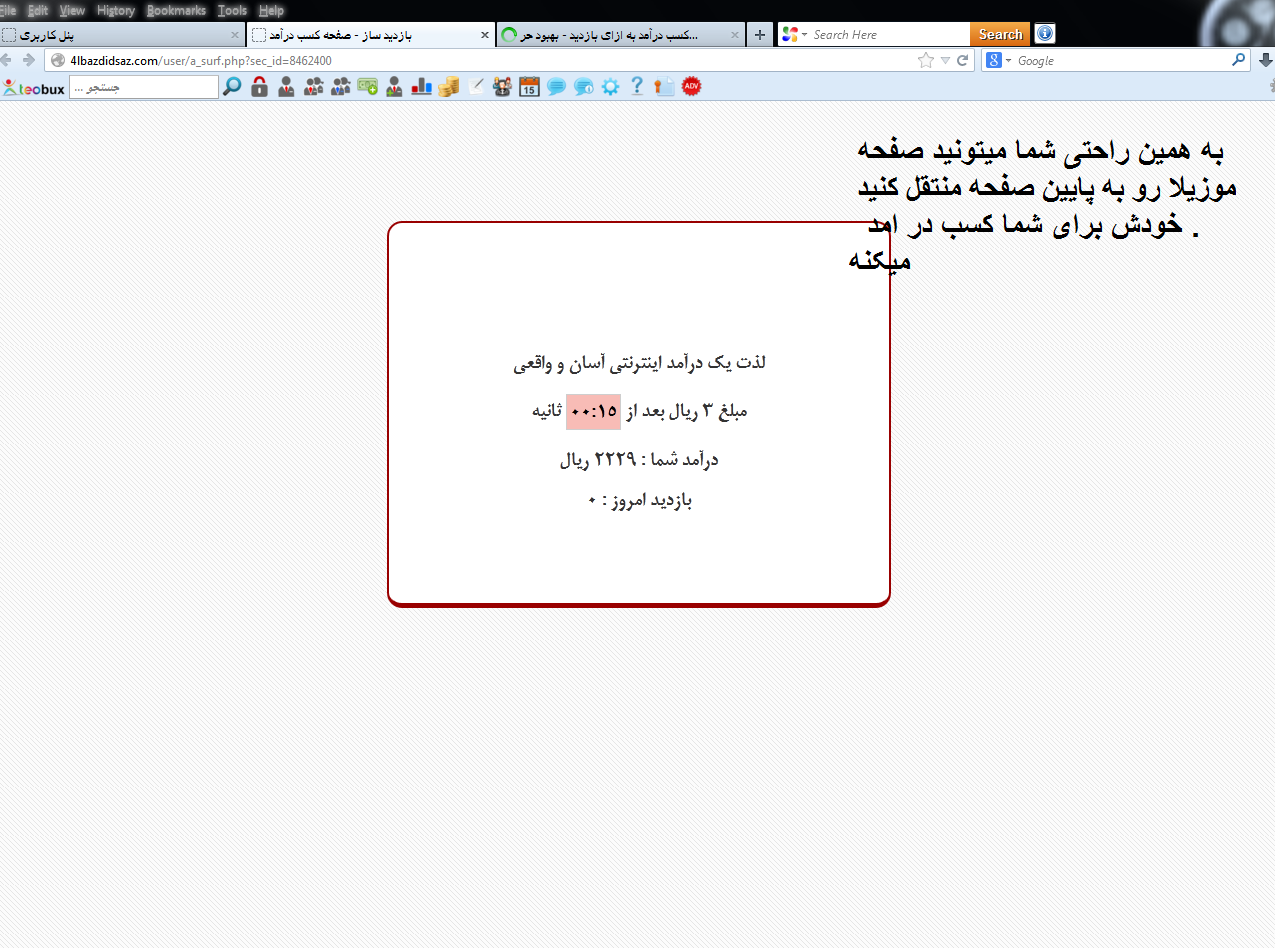Click the orange Search button
The width and height of the screenshot is (1275, 948).
tap(1000, 34)
